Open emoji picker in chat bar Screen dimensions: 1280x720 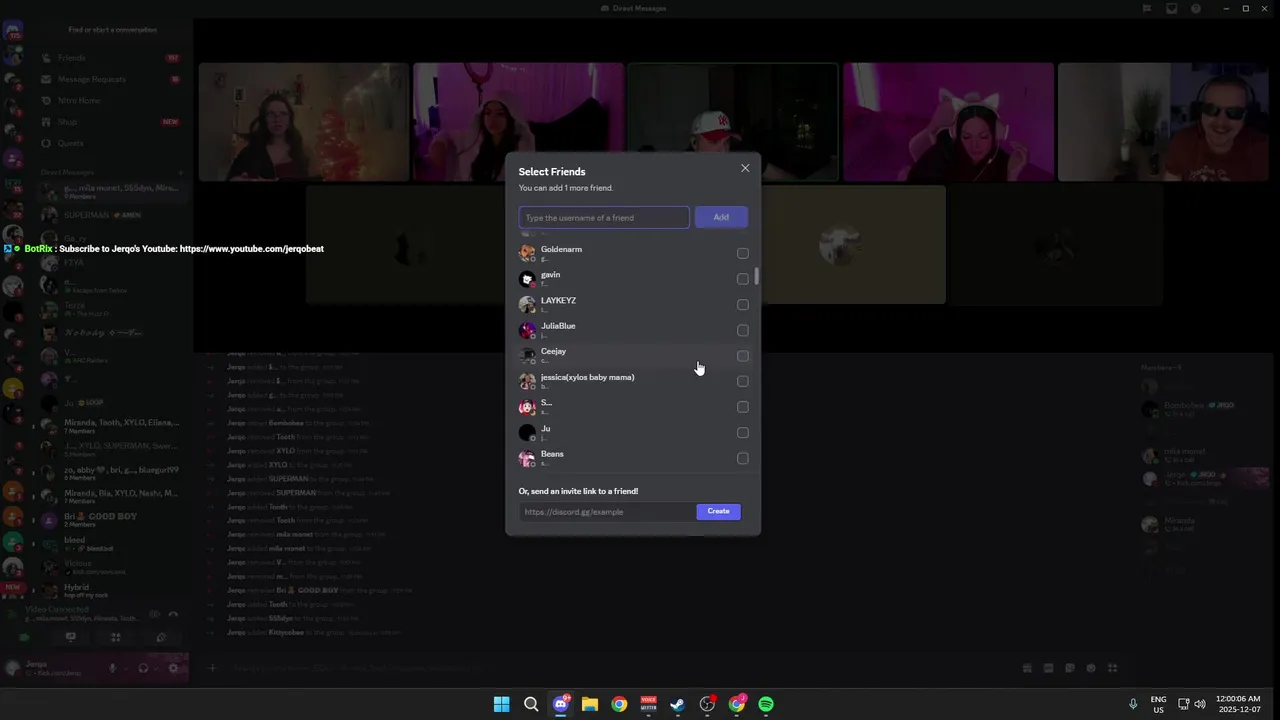tap(1091, 668)
